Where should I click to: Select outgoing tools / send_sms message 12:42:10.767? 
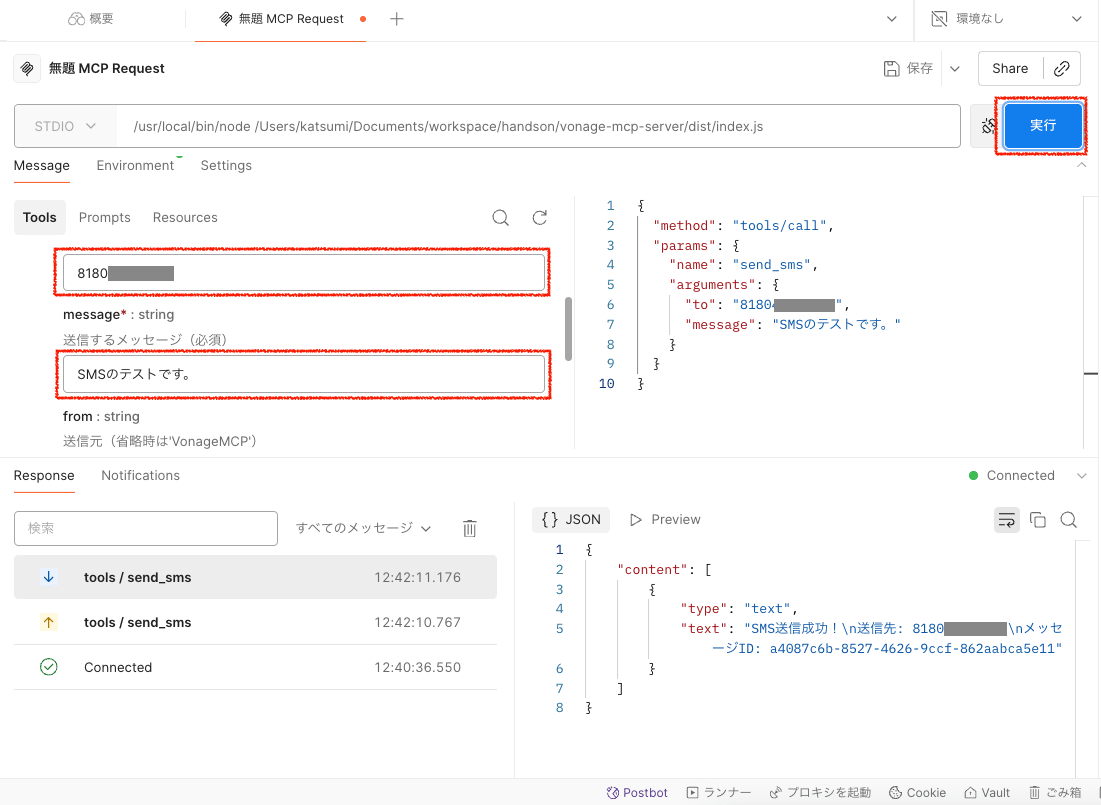256,622
